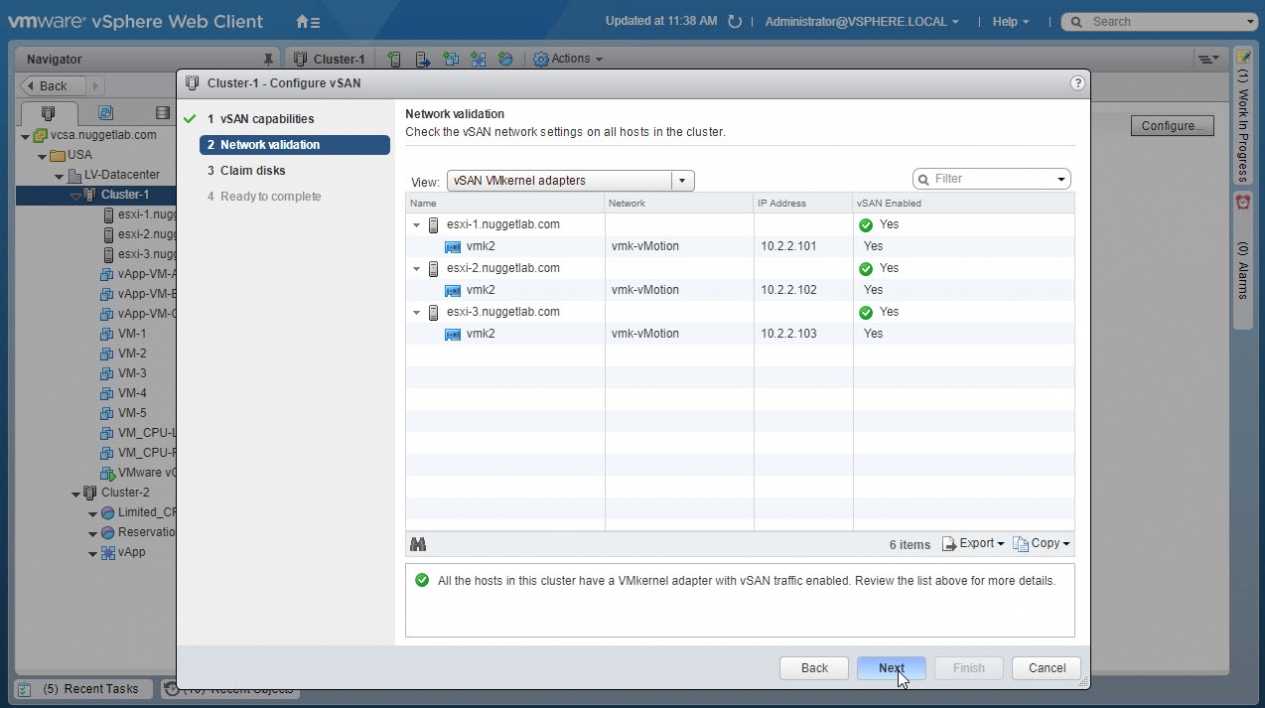The image size is (1265, 708).
Task: Click the Alarms icon in right sidebar
Action: click(x=1243, y=202)
